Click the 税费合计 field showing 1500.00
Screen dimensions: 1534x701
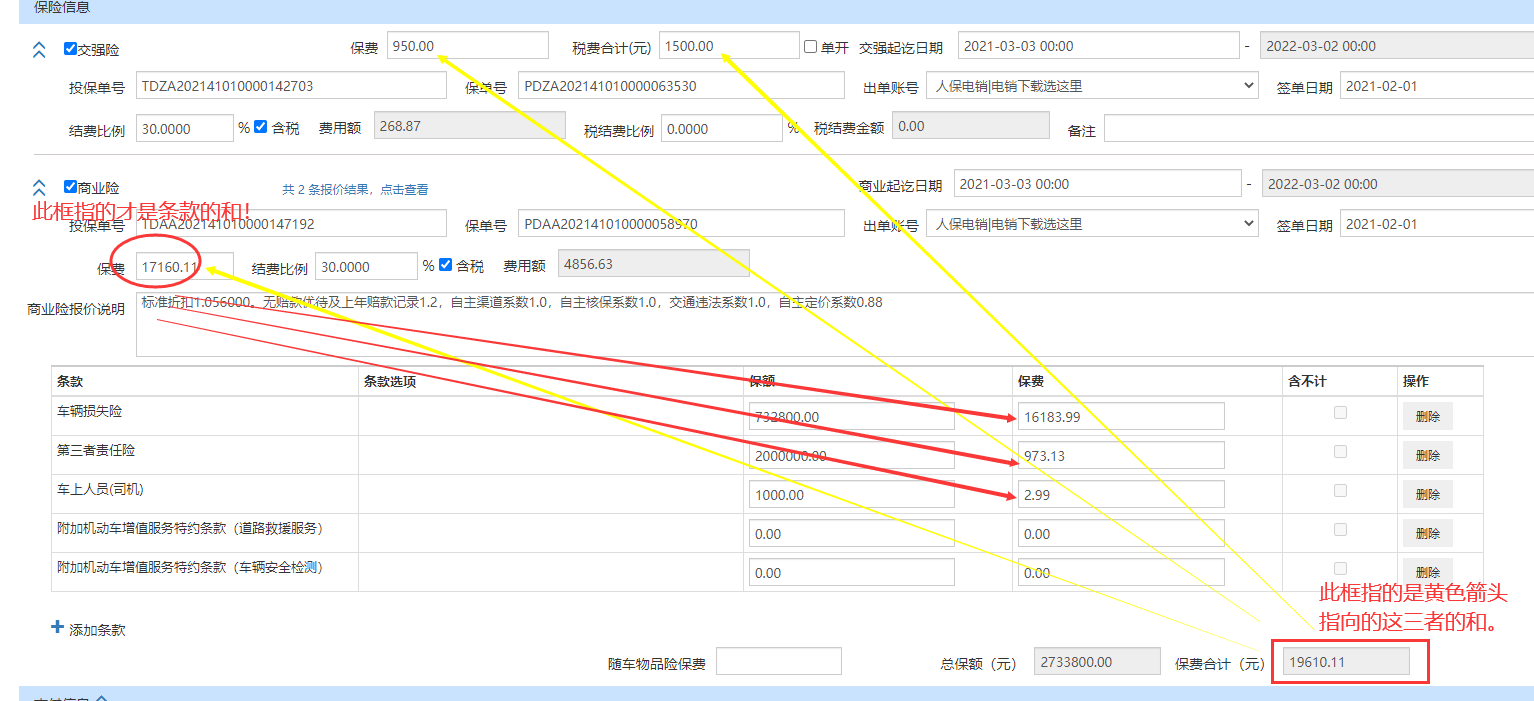[729, 46]
